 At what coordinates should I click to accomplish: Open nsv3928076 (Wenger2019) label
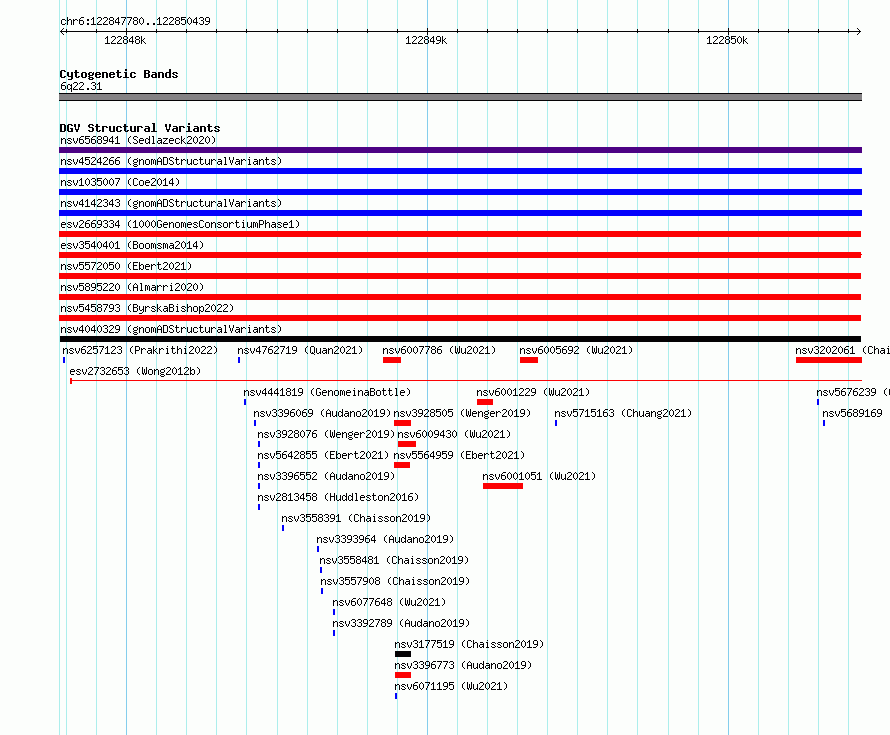[x=326, y=434]
